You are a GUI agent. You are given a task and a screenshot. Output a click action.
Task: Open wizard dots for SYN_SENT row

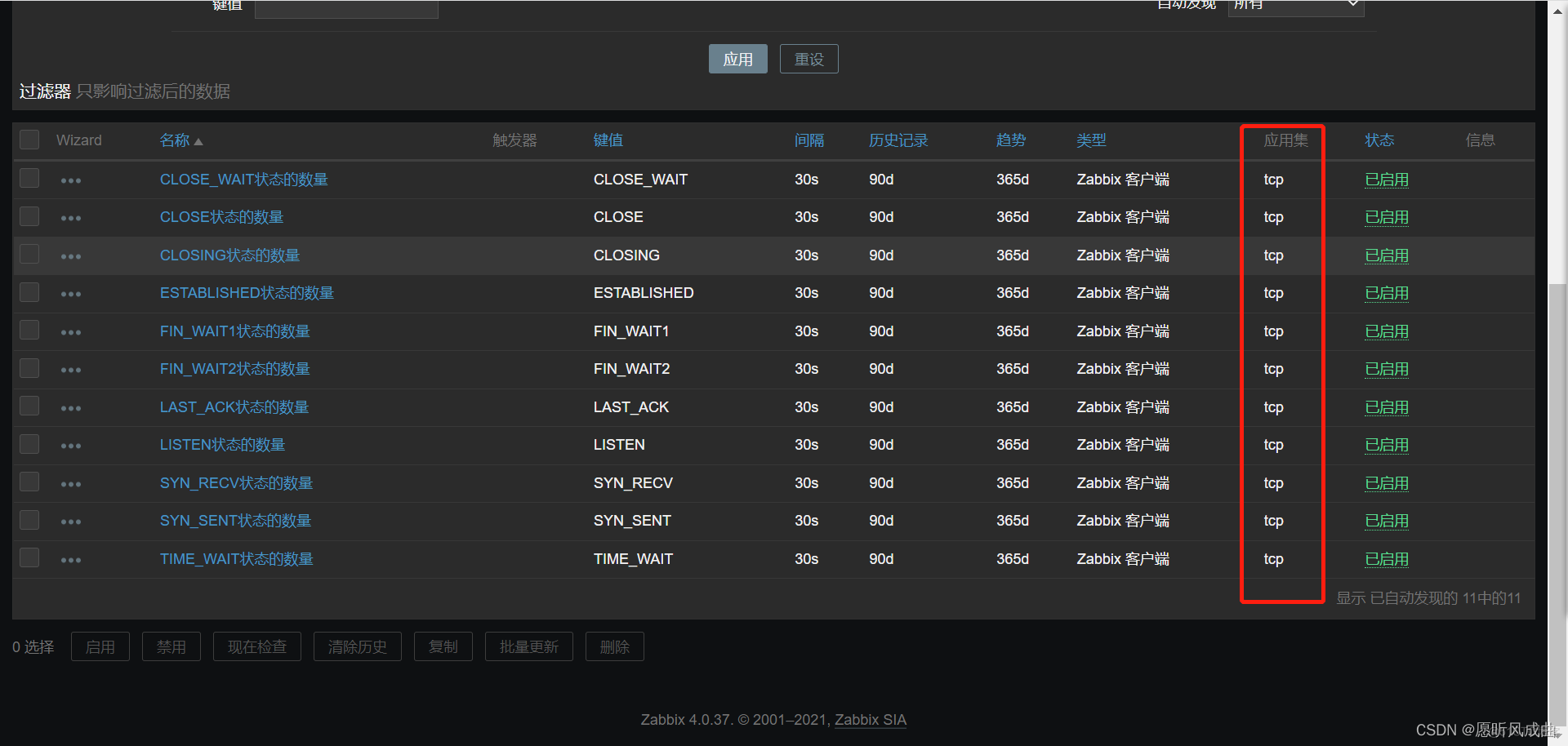tap(71, 522)
